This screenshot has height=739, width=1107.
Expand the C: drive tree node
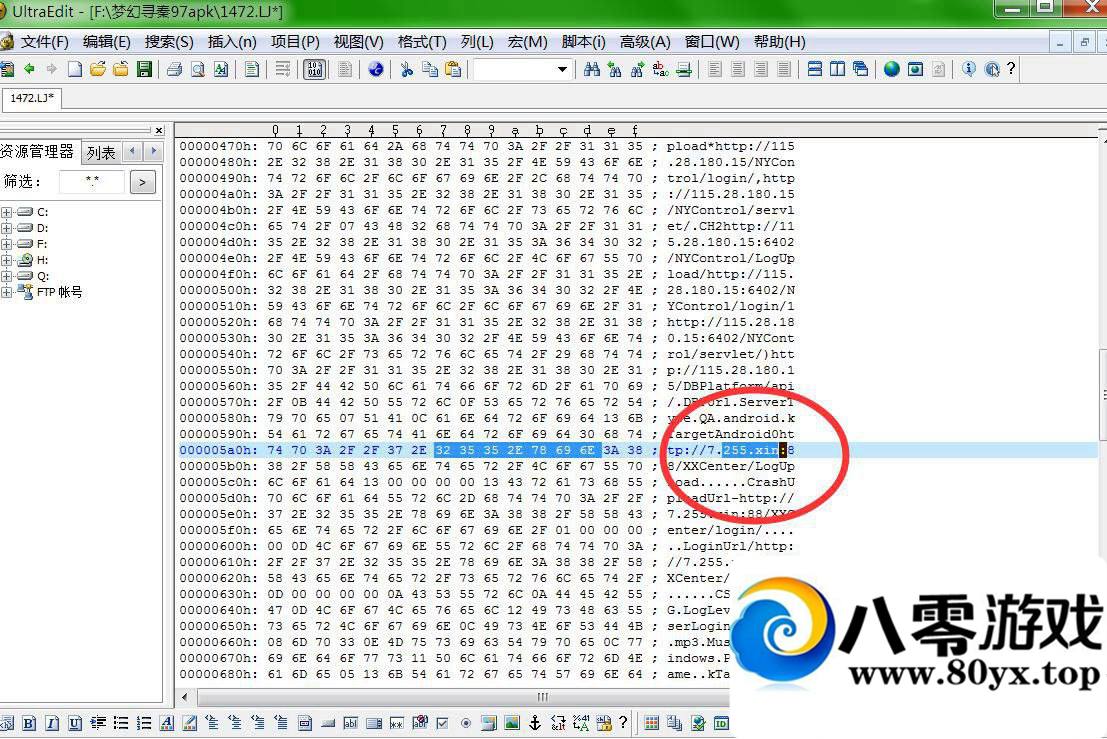7,212
